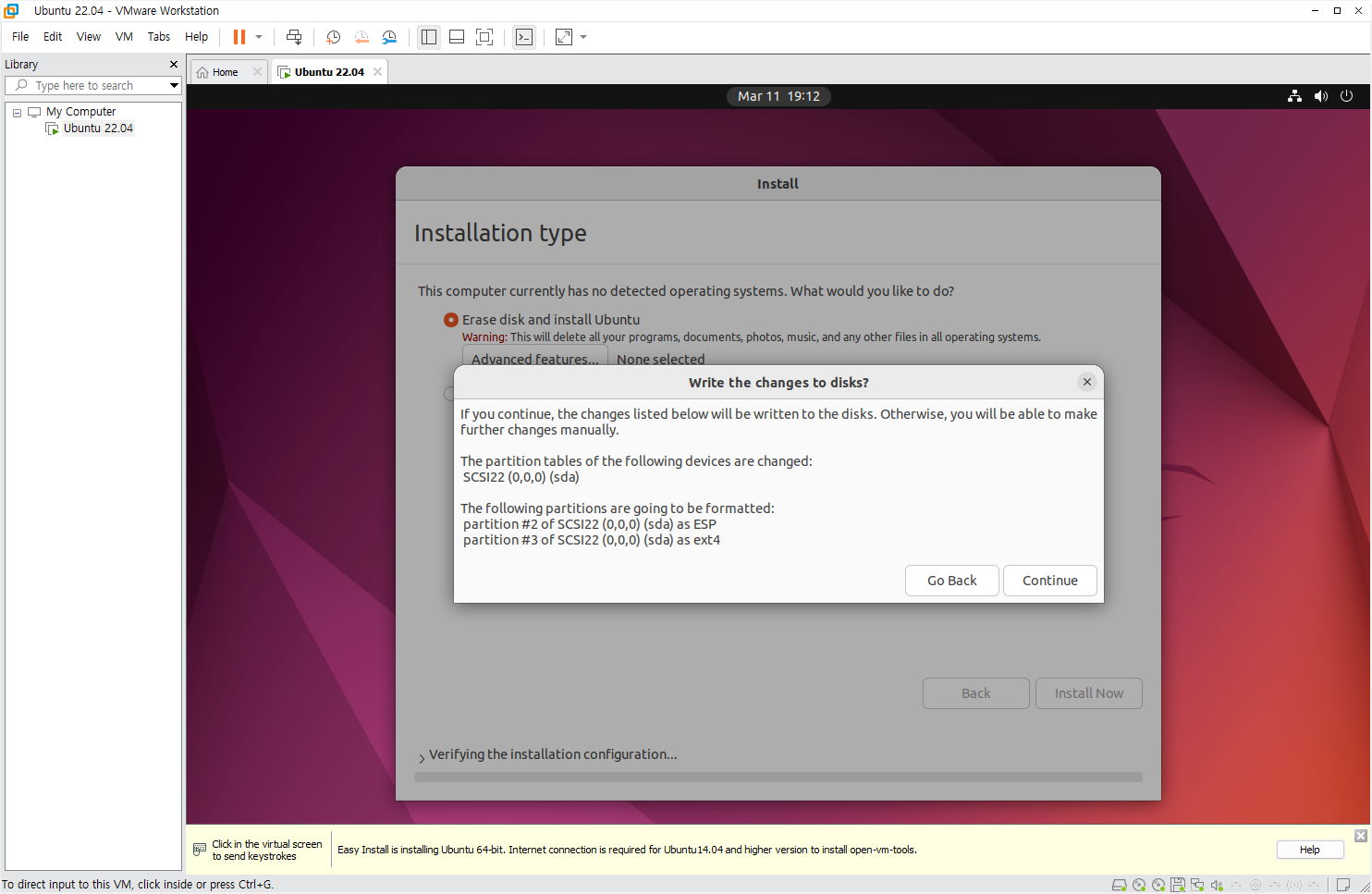
Task: Open the library search filter dropdown
Action: [174, 85]
